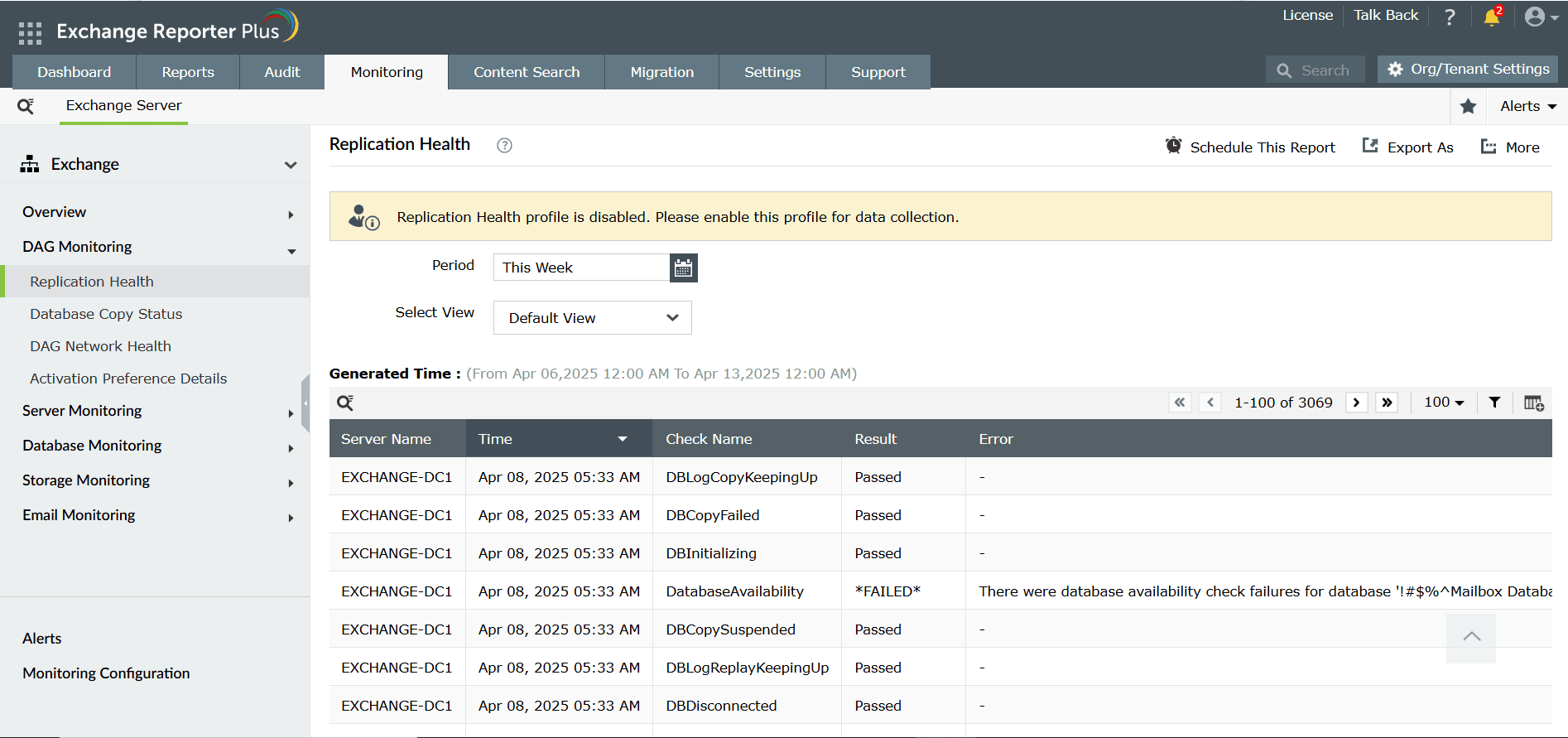Open the Migration tab
Screen dimensions: 1568x738
(662, 72)
